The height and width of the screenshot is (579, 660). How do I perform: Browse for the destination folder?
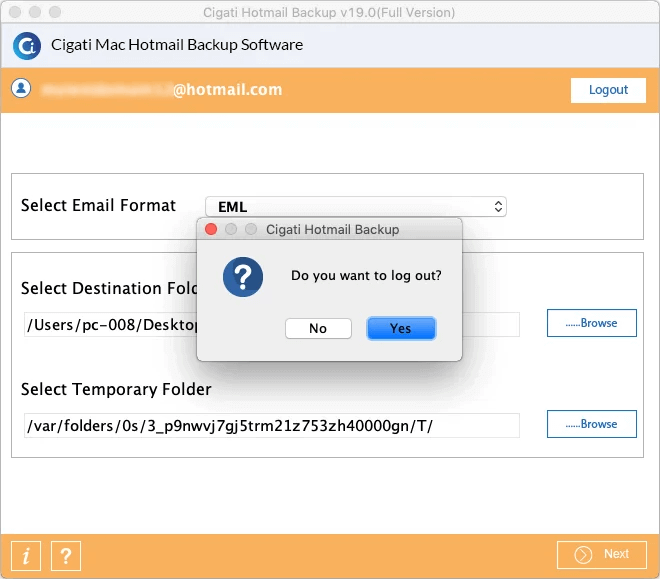tap(591, 323)
